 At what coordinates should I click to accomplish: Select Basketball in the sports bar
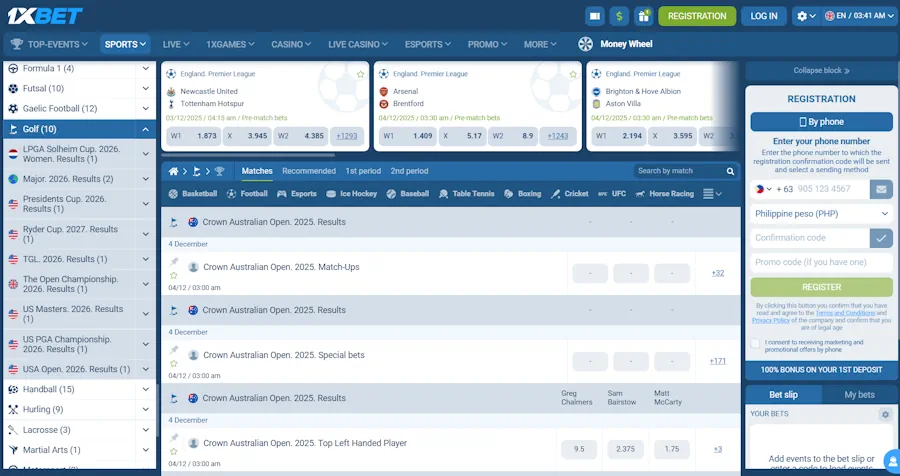pyautogui.click(x=193, y=194)
